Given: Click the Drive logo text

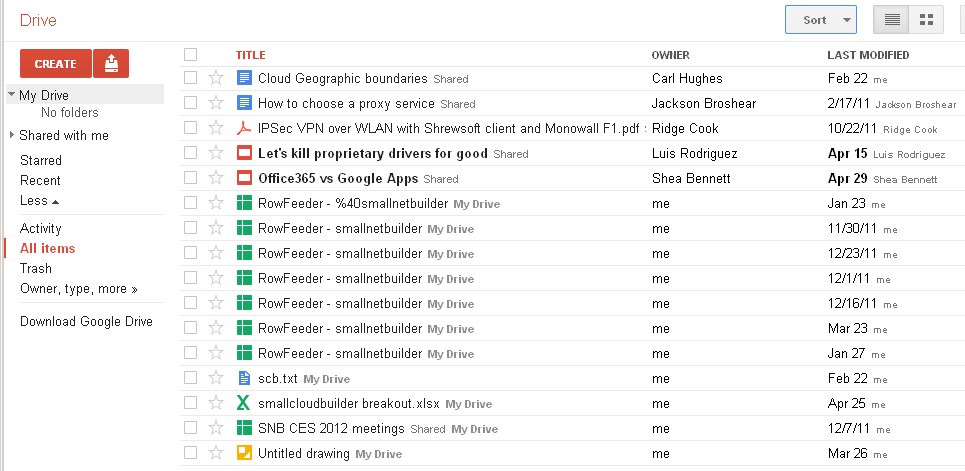Looking at the screenshot, I should point(38,20).
